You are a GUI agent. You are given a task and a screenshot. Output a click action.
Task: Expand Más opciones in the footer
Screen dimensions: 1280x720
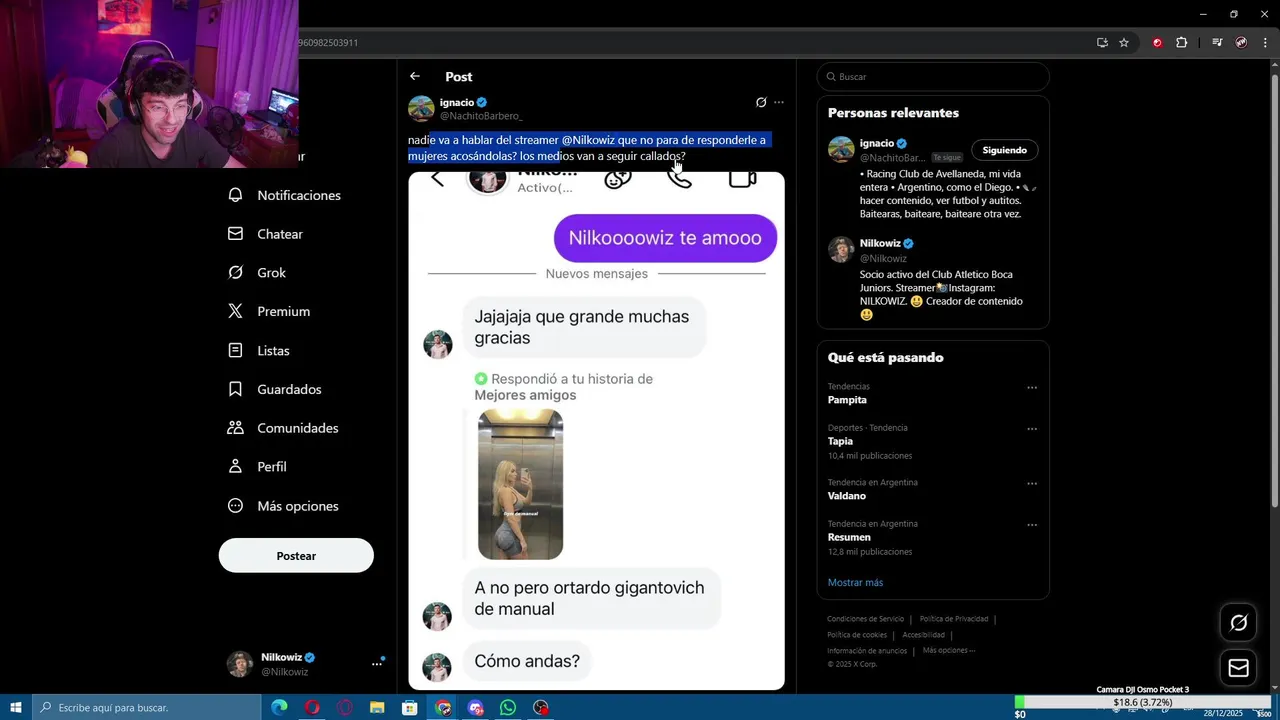point(949,650)
